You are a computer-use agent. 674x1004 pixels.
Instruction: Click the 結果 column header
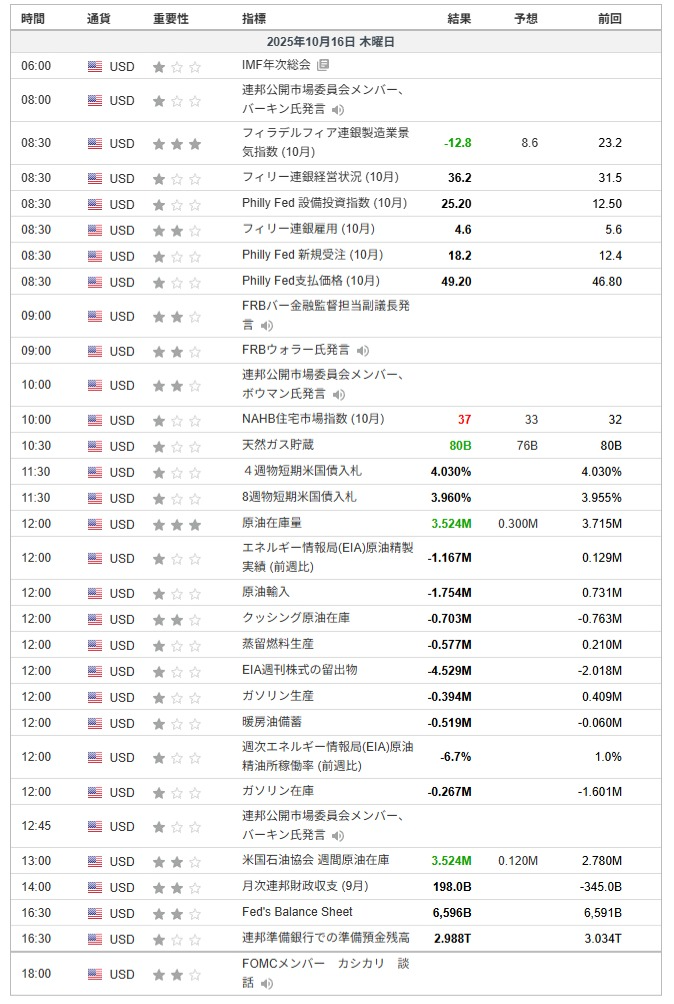click(459, 18)
